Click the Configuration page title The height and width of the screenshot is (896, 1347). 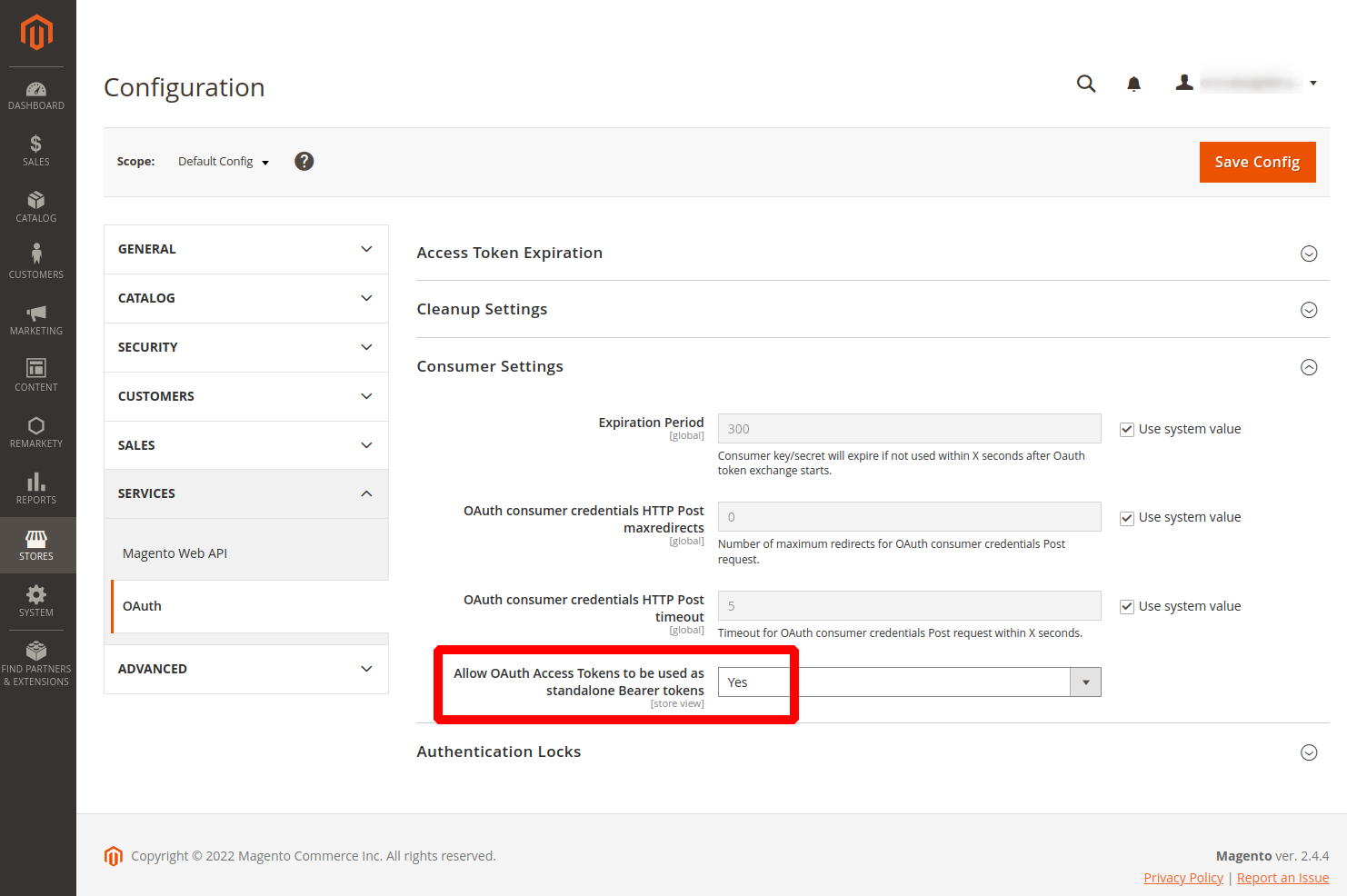[185, 87]
